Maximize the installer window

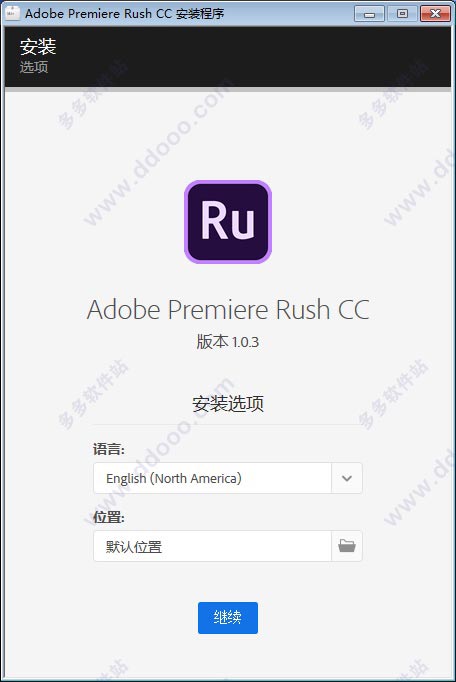402,14
